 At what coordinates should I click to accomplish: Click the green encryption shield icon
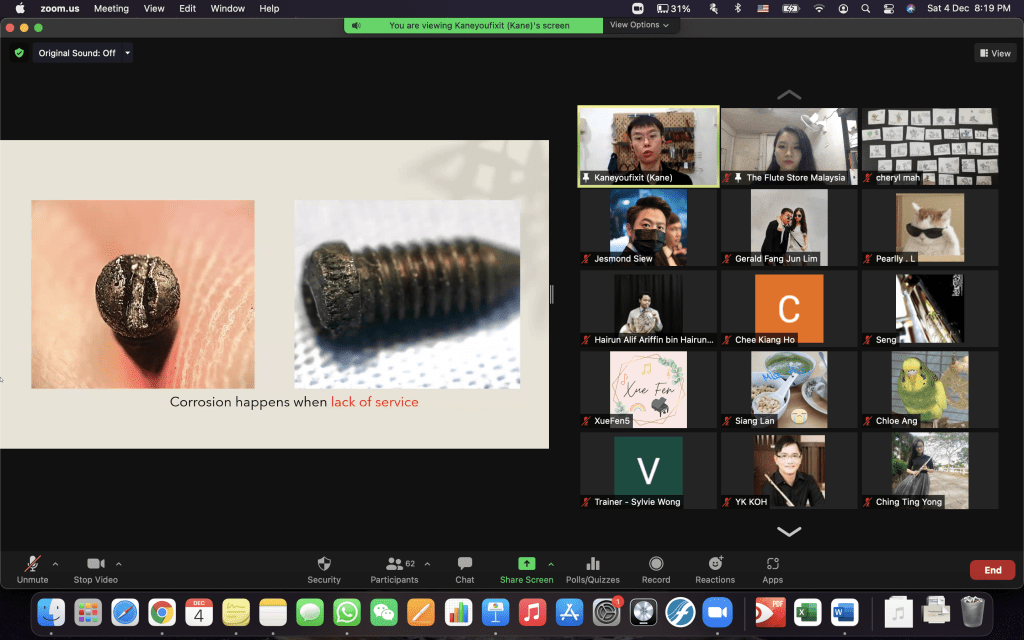(19, 53)
